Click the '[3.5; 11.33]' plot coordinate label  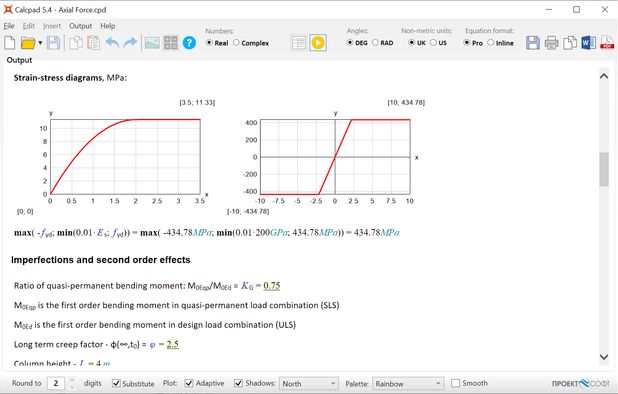click(197, 102)
